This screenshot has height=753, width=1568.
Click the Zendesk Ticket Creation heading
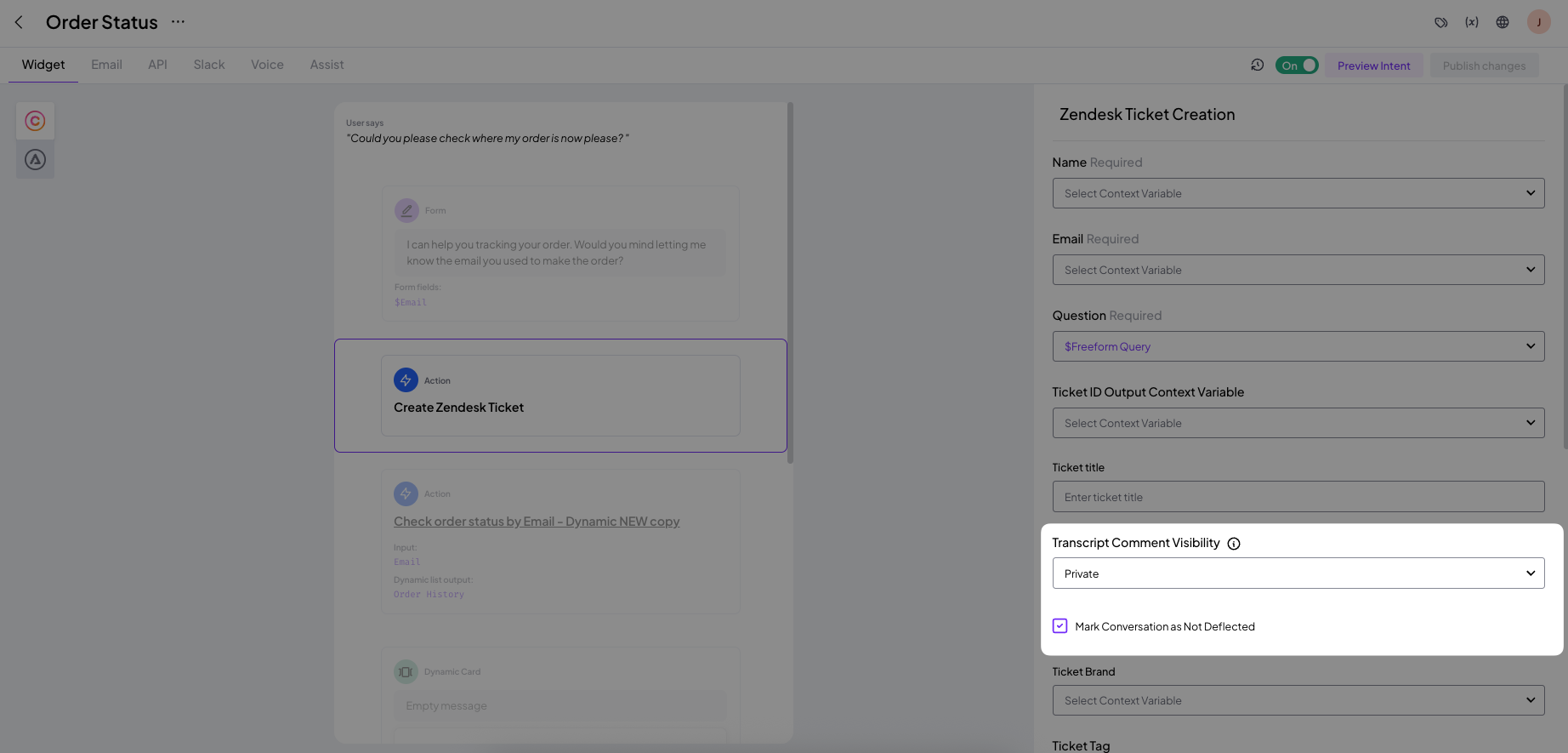[x=1147, y=114]
